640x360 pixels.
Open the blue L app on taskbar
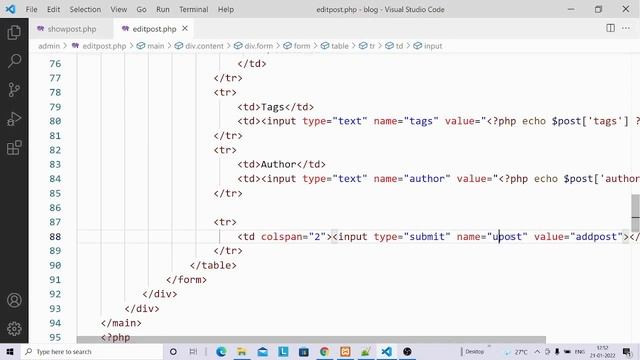[x=283, y=351]
